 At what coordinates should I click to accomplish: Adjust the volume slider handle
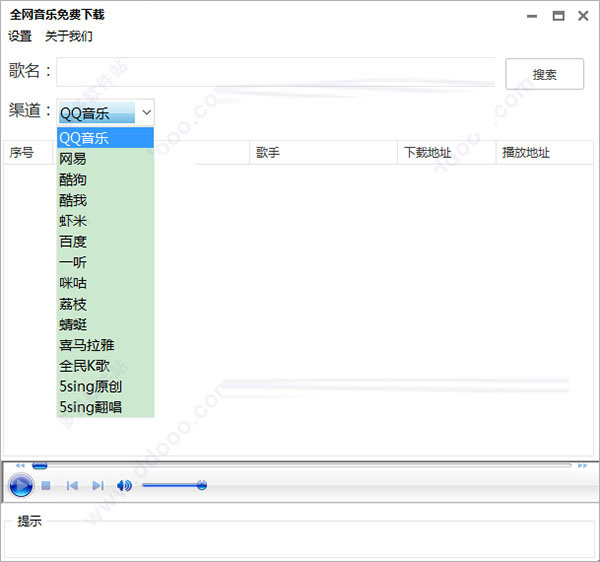(202, 485)
